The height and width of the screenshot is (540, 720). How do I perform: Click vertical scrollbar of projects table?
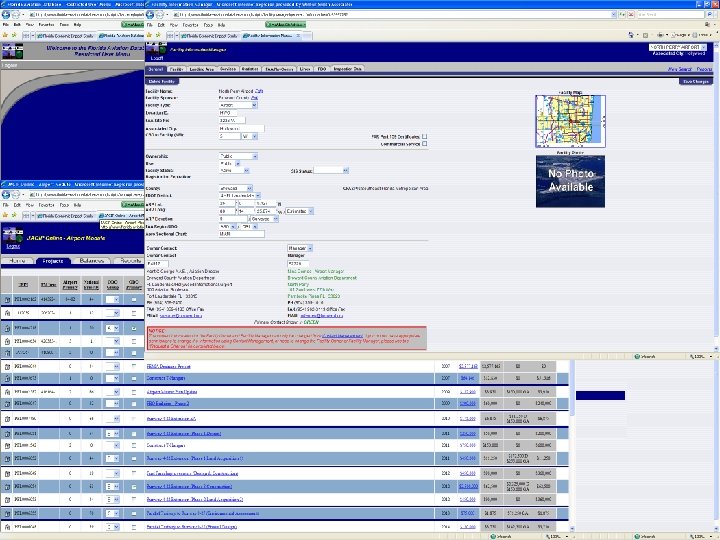click(x=572, y=445)
